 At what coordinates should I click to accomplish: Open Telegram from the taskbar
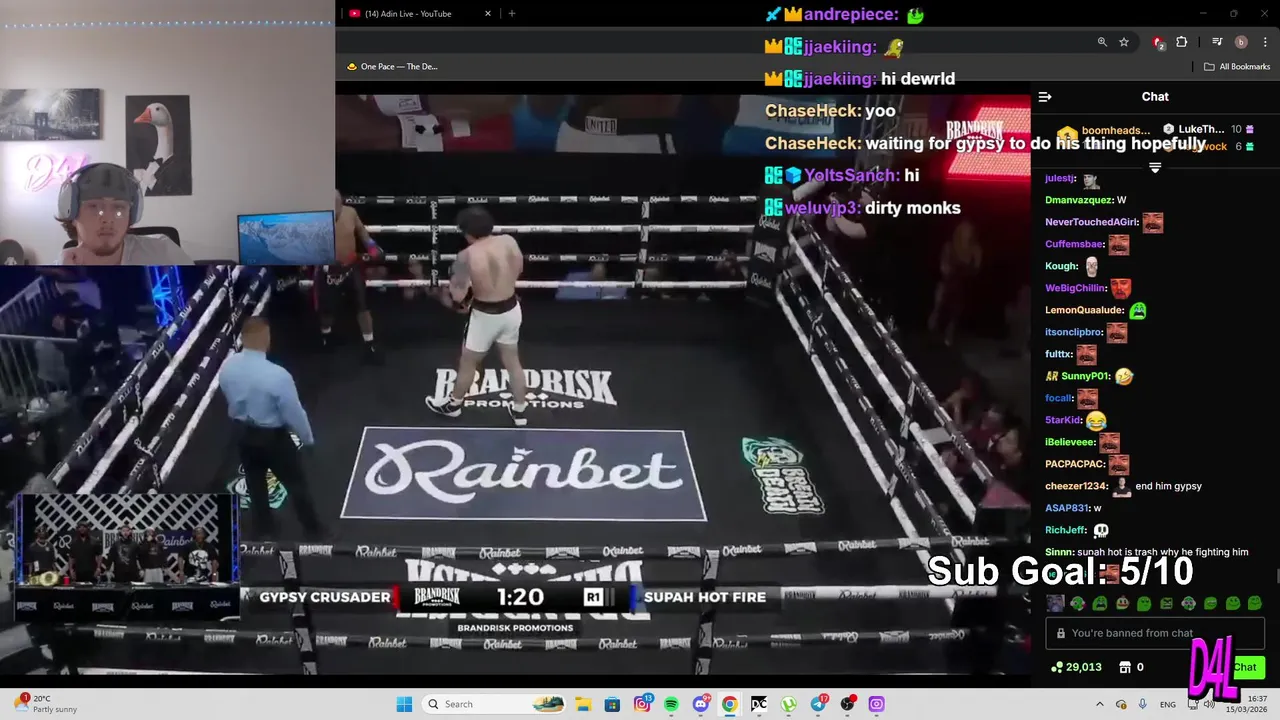818,704
